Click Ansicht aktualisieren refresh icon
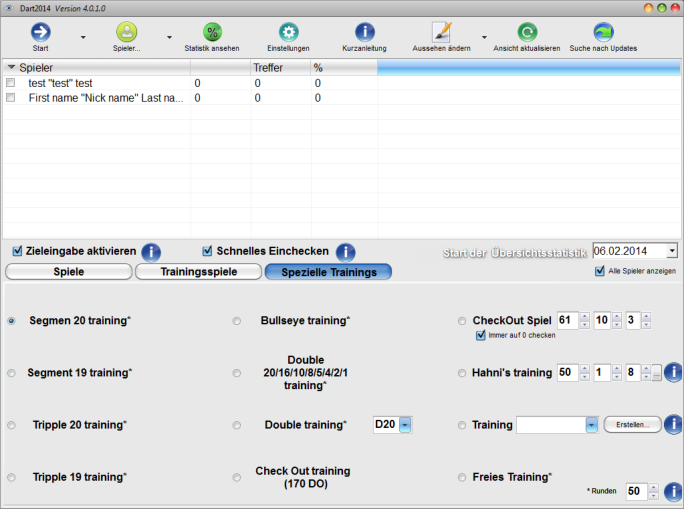The width and height of the screenshot is (684, 509). tap(527, 32)
